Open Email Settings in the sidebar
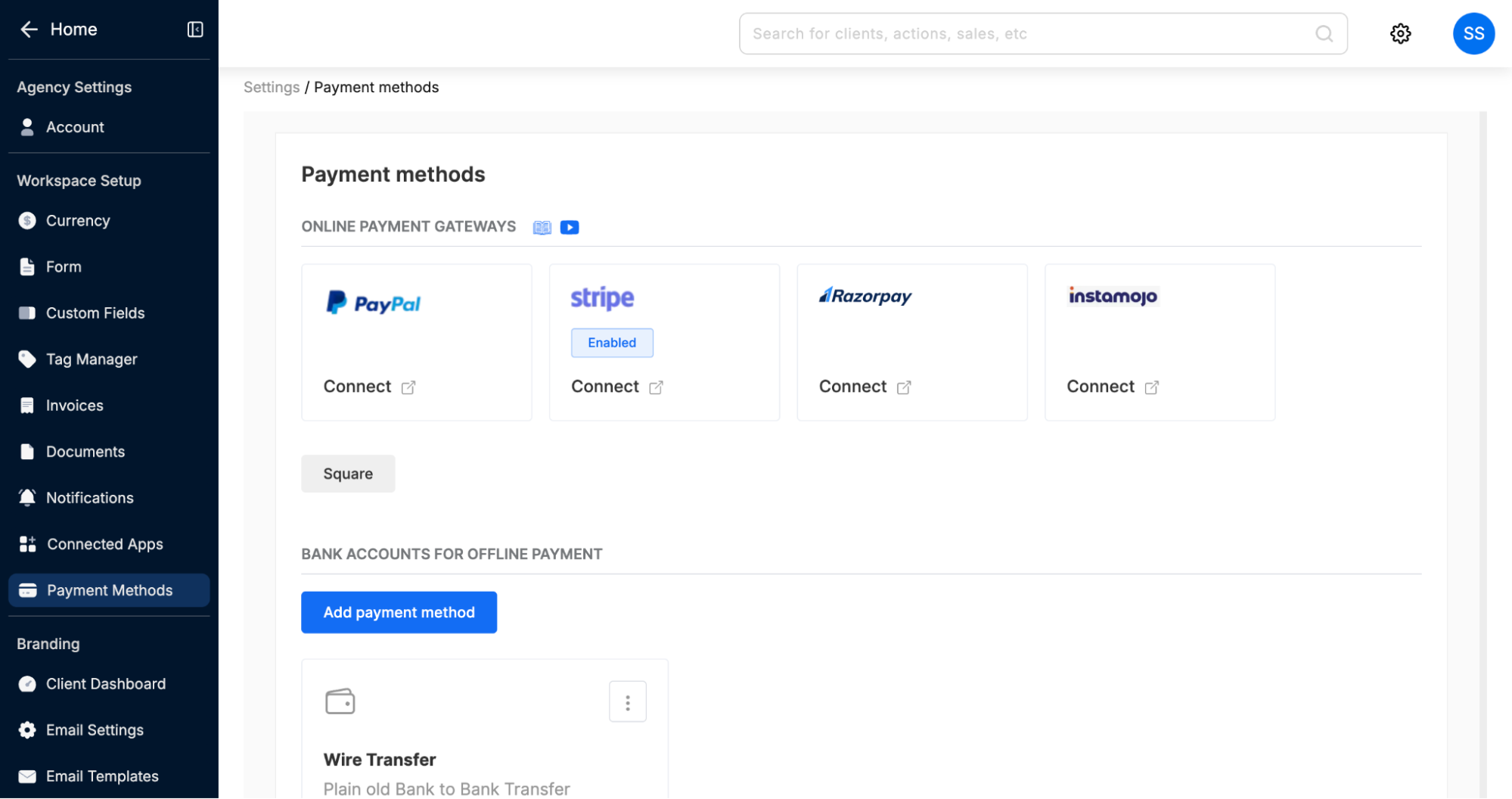1512x799 pixels. 109,730
